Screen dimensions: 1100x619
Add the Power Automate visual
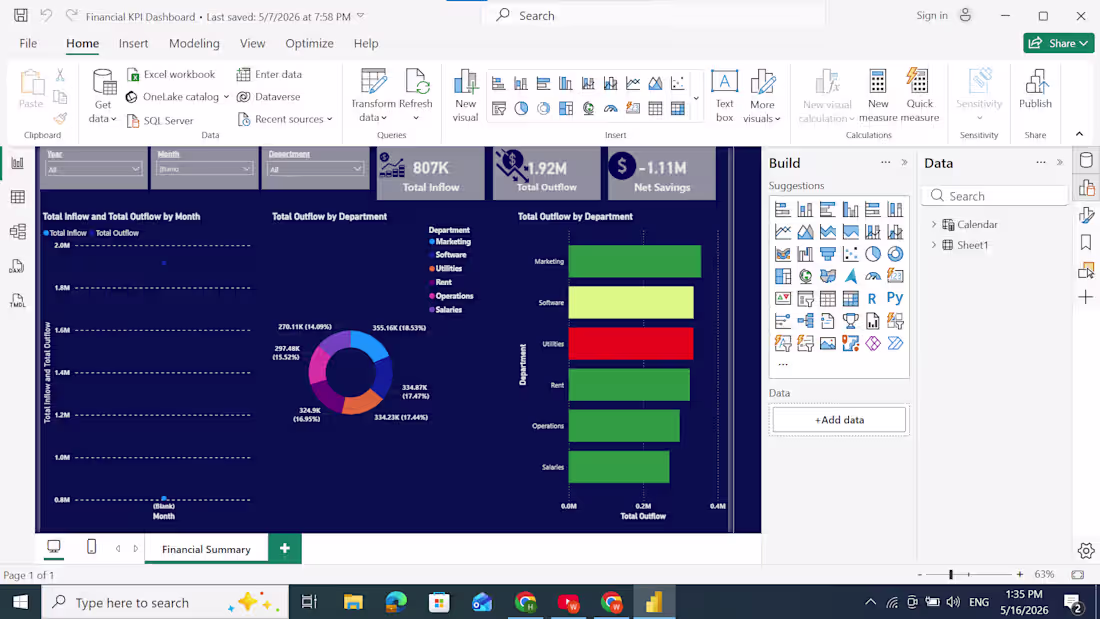895,344
